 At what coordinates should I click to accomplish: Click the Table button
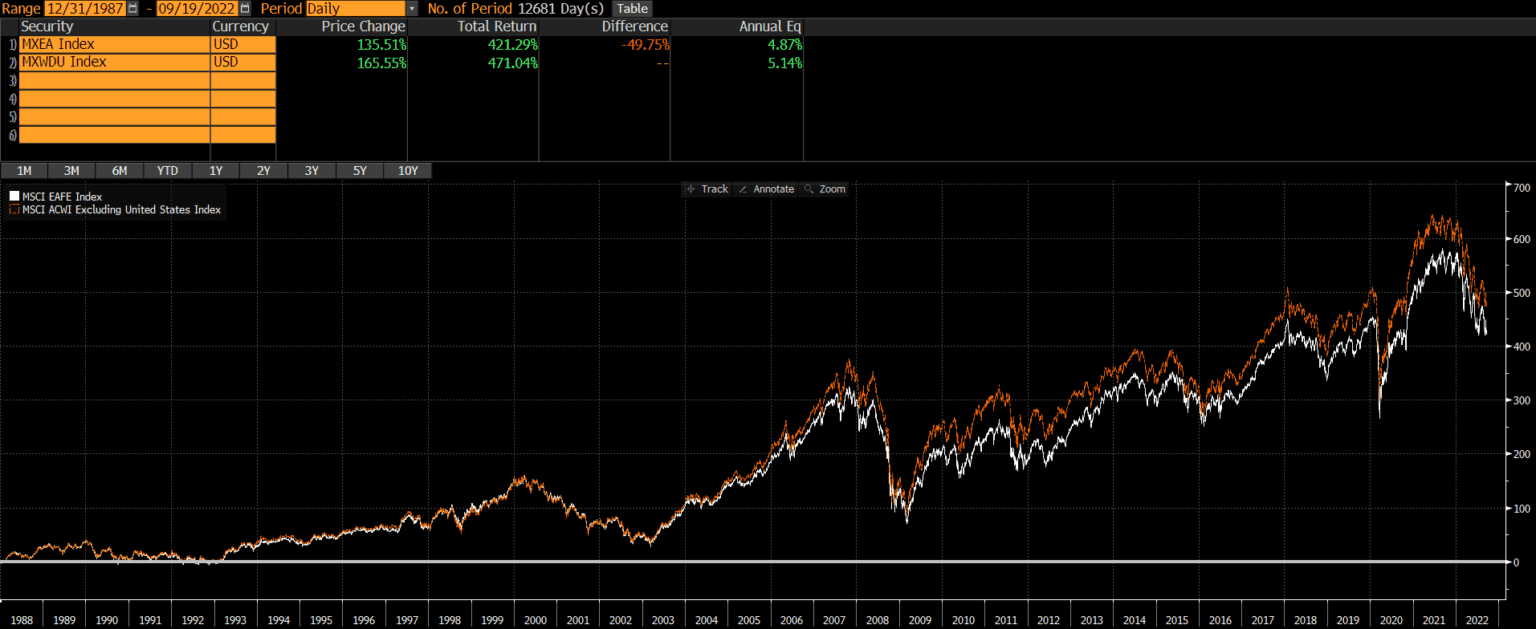click(632, 8)
